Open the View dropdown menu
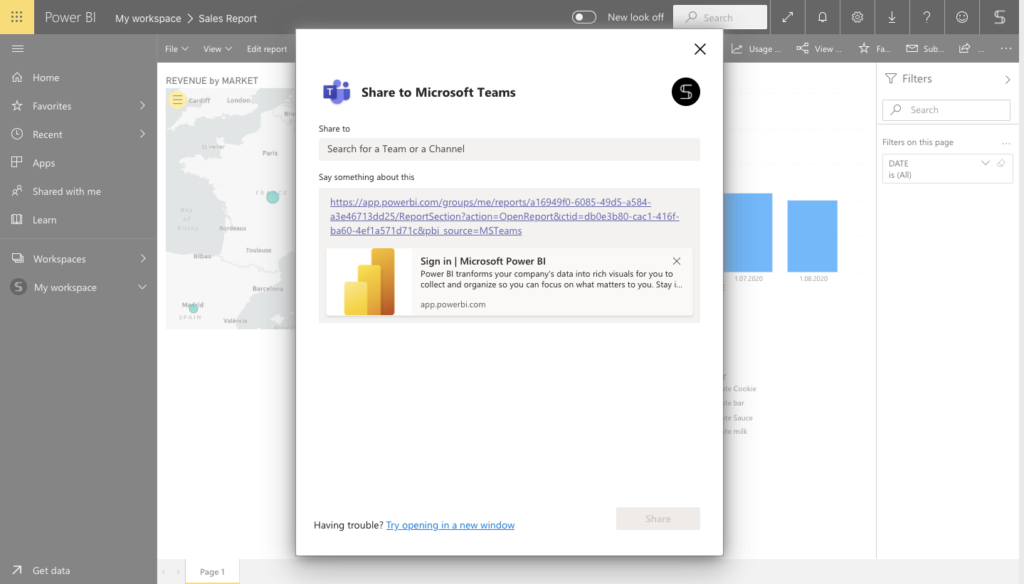 (217, 49)
